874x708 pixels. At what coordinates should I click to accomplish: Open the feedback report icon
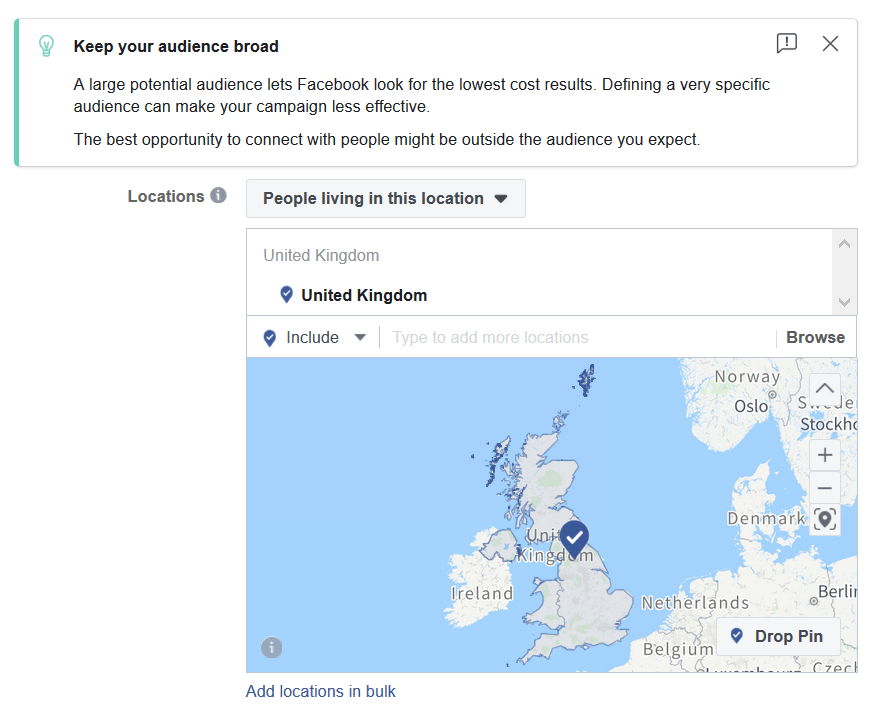pyautogui.click(x=786, y=43)
